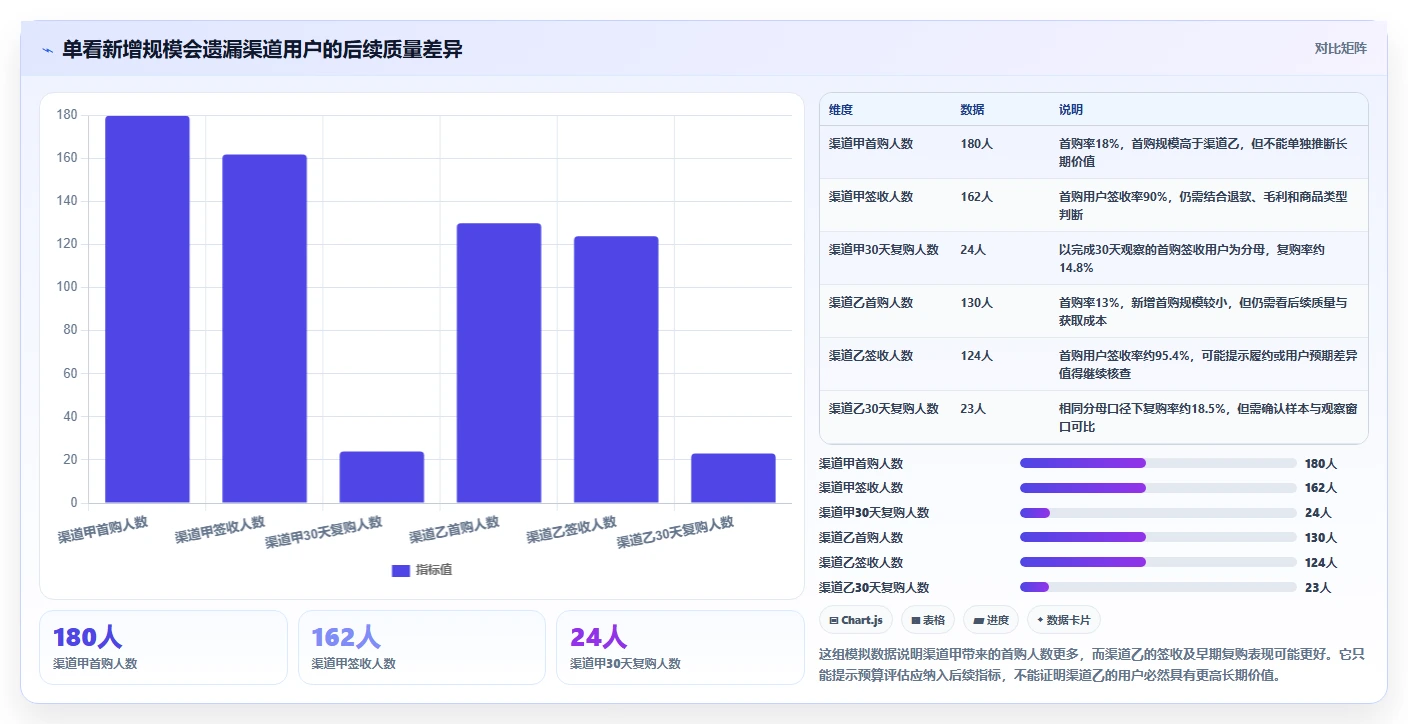Click the 指标值 legend label

pyautogui.click(x=434, y=570)
